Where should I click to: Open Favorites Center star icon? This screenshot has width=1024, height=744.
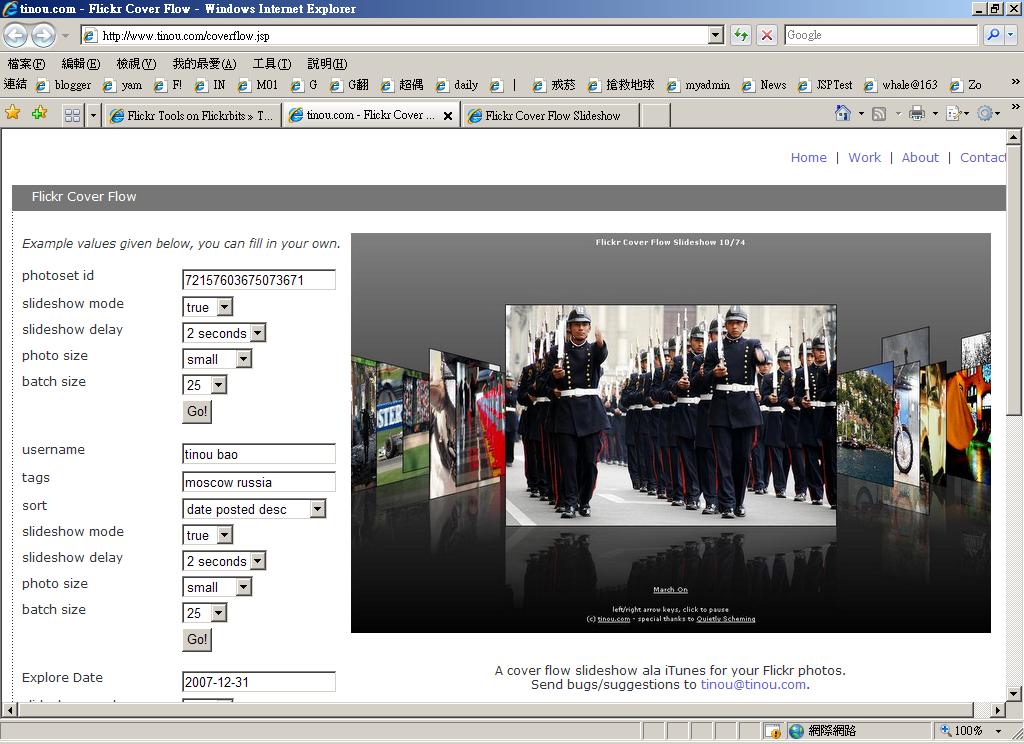[12, 113]
